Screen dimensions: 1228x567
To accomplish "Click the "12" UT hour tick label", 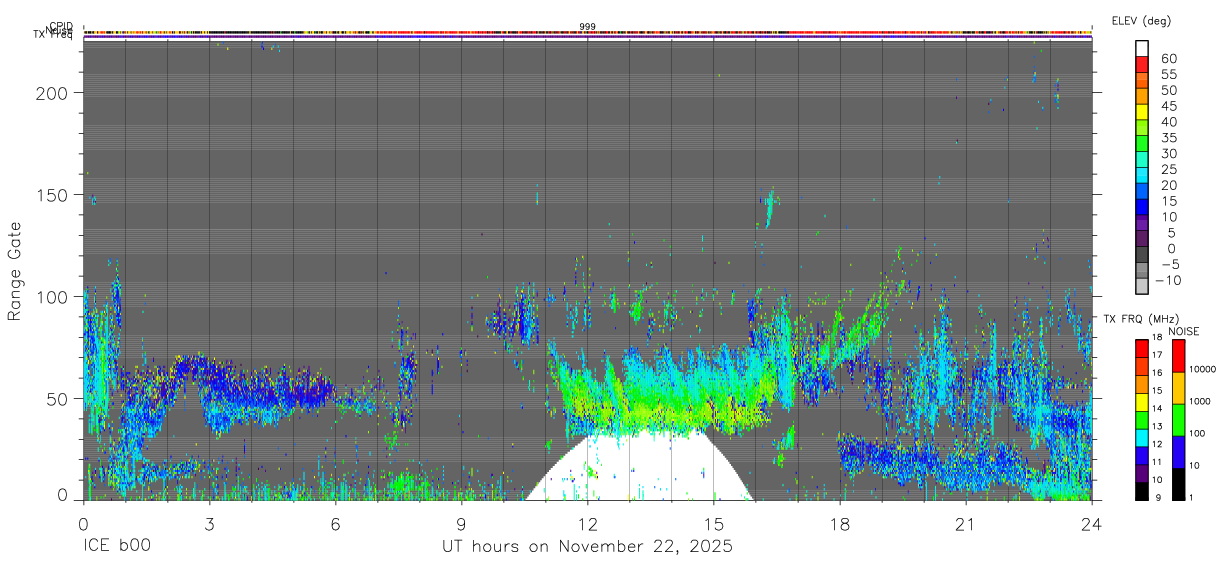I will (x=588, y=524).
